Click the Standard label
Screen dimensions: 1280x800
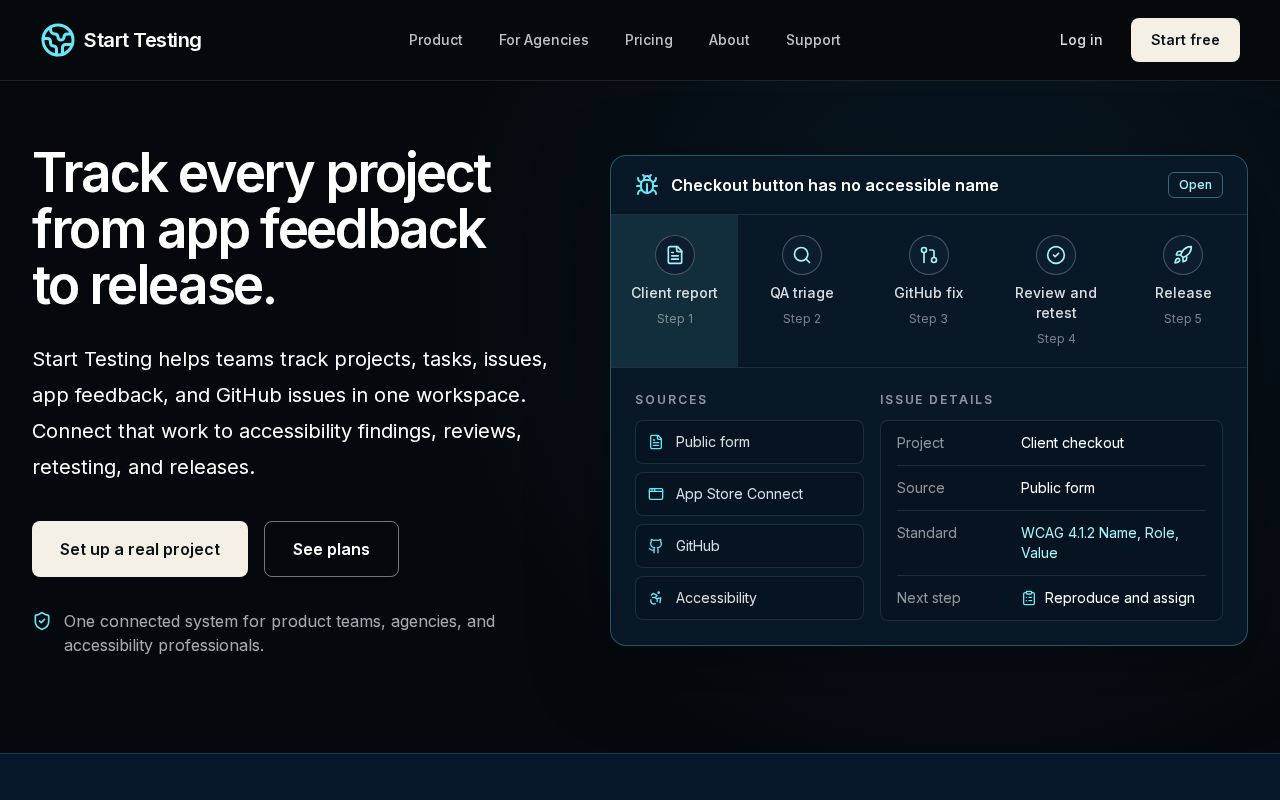(927, 533)
